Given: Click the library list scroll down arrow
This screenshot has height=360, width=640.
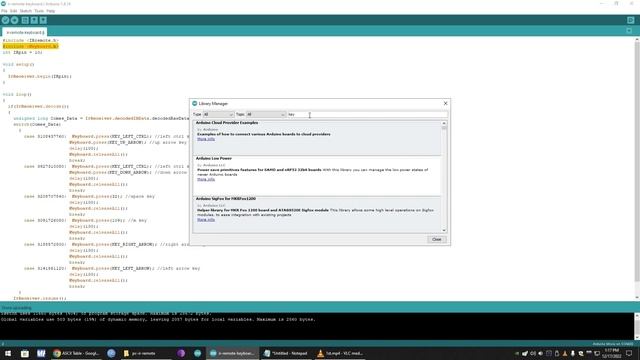Looking at the screenshot, I should pyautogui.click(x=444, y=231).
